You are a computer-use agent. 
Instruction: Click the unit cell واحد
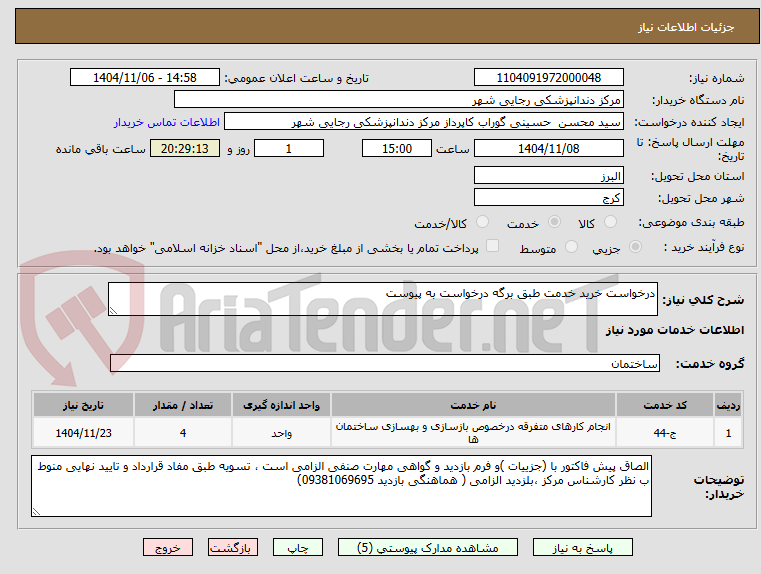click(x=281, y=433)
